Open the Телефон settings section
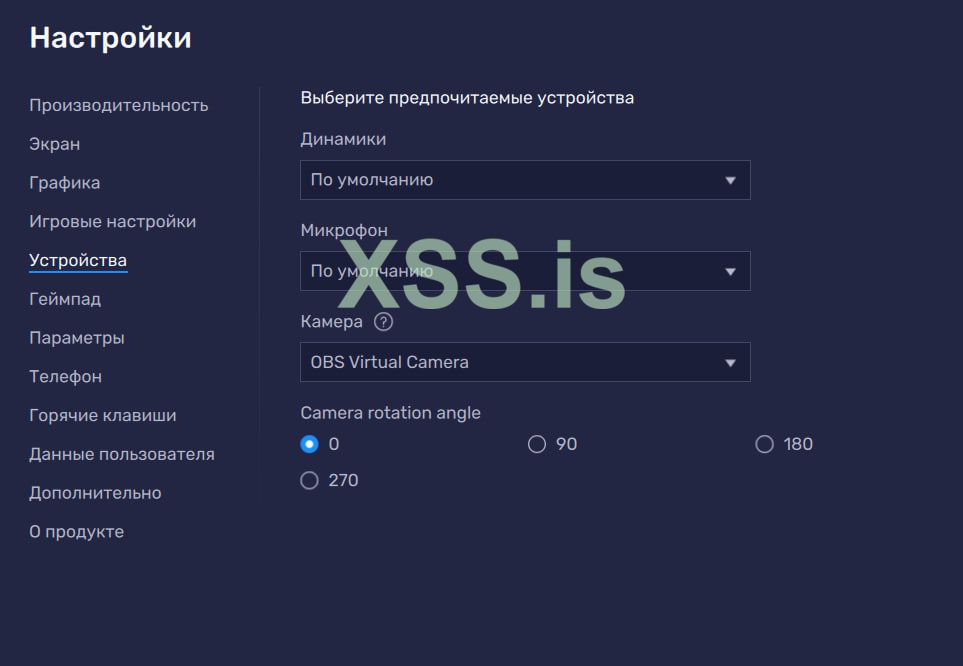963x666 pixels. tap(65, 377)
